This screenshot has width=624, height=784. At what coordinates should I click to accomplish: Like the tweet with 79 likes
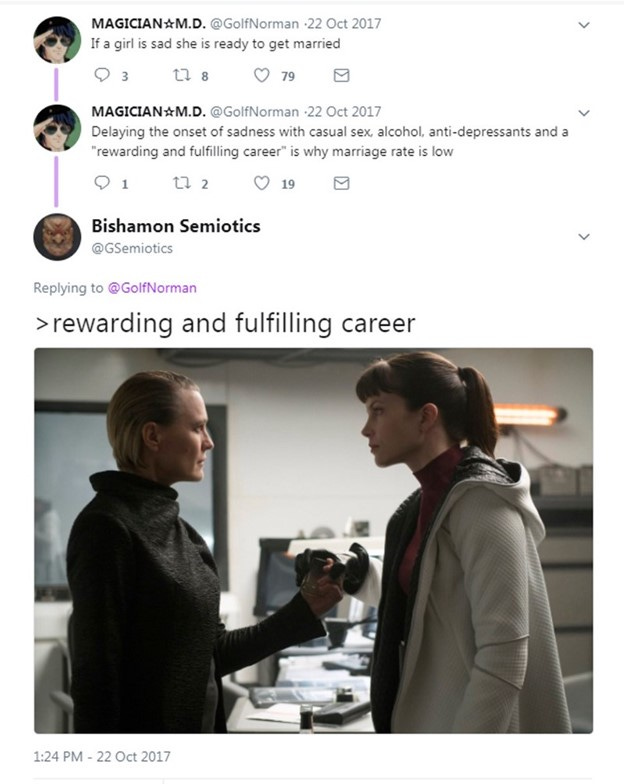tap(262, 75)
